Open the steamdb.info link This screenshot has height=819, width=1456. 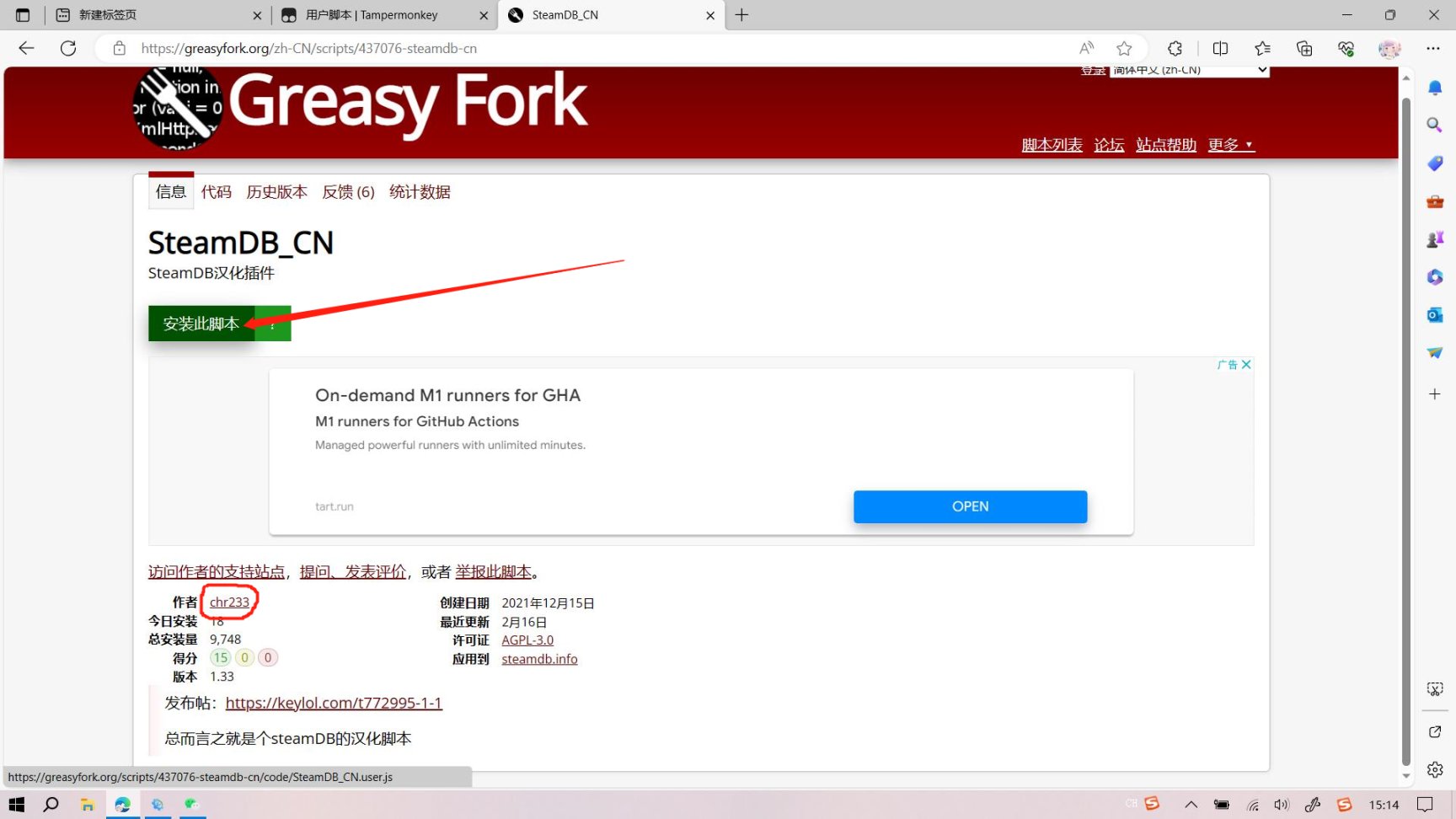539,659
